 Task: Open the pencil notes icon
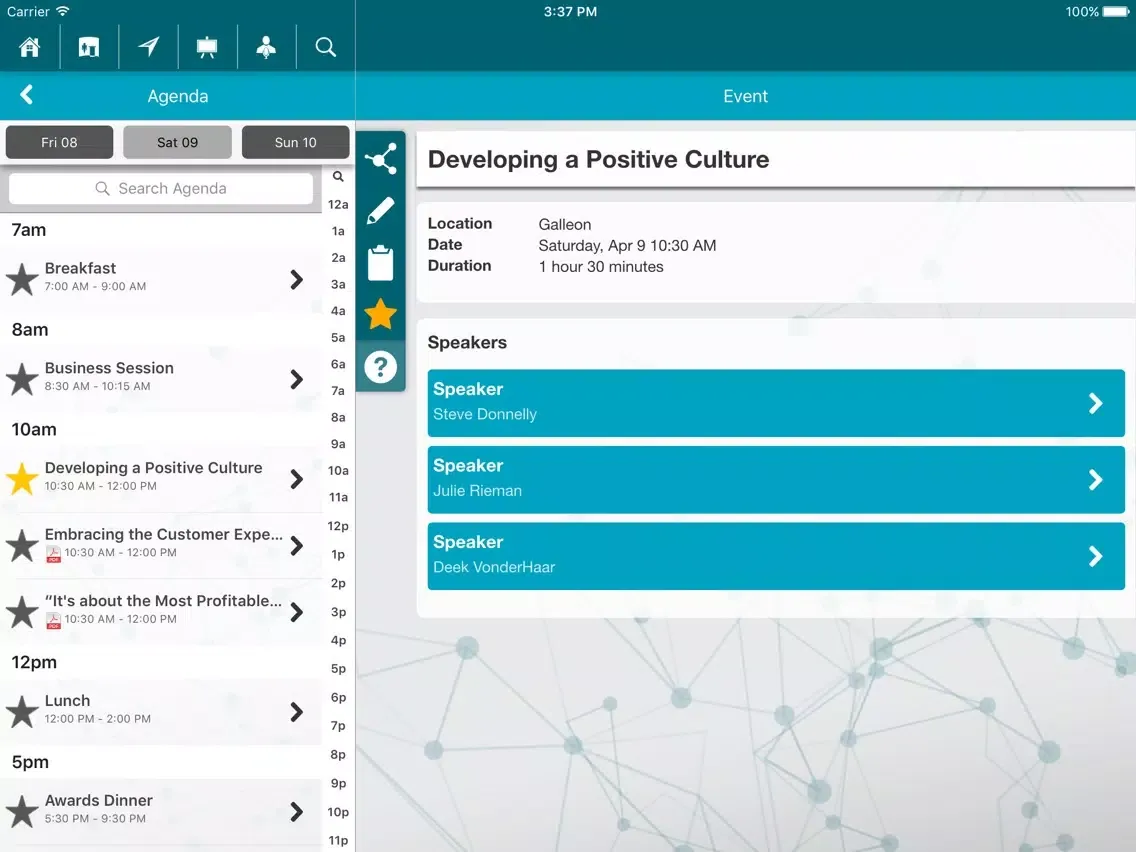click(x=380, y=211)
